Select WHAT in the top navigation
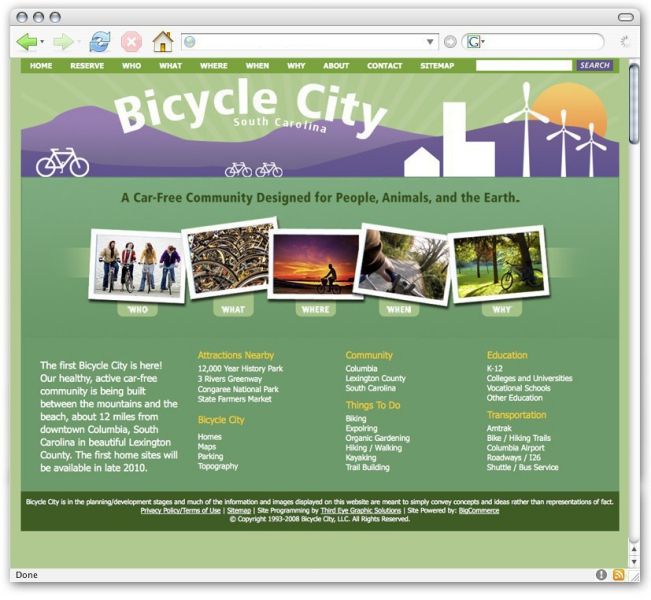Viewport: 651px width, 600px height. click(x=171, y=66)
